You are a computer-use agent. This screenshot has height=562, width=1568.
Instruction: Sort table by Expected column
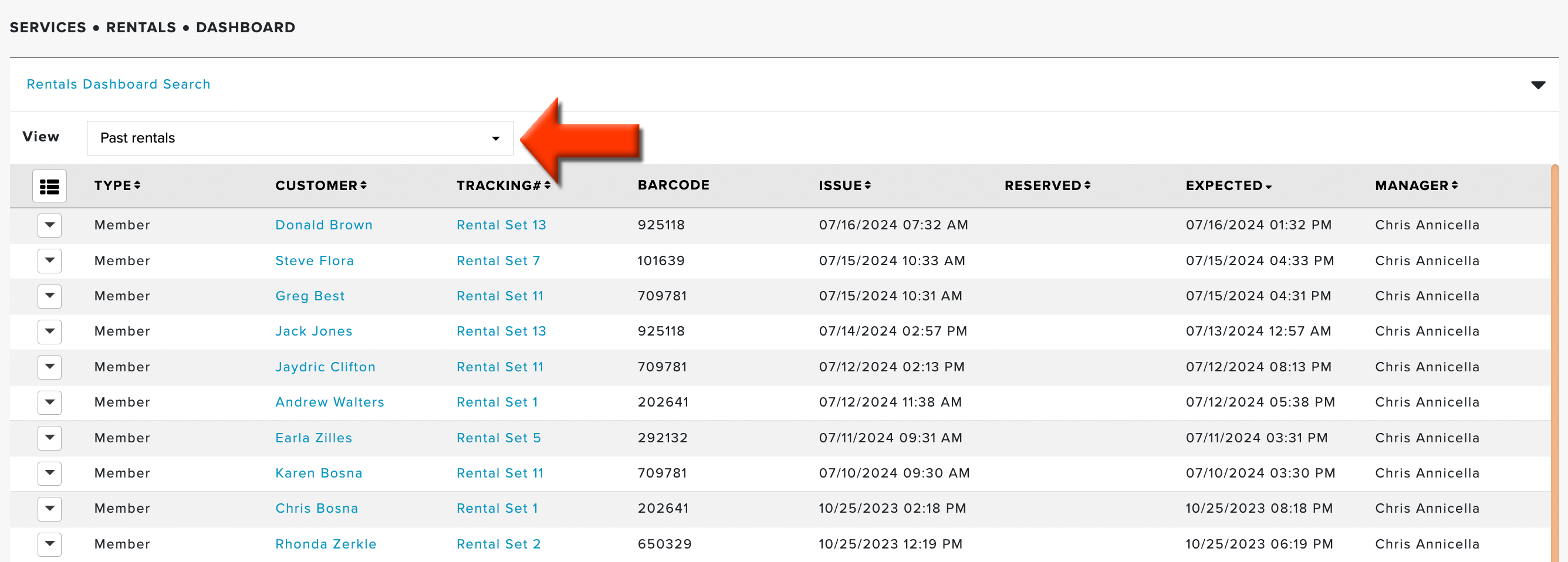pos(1228,185)
